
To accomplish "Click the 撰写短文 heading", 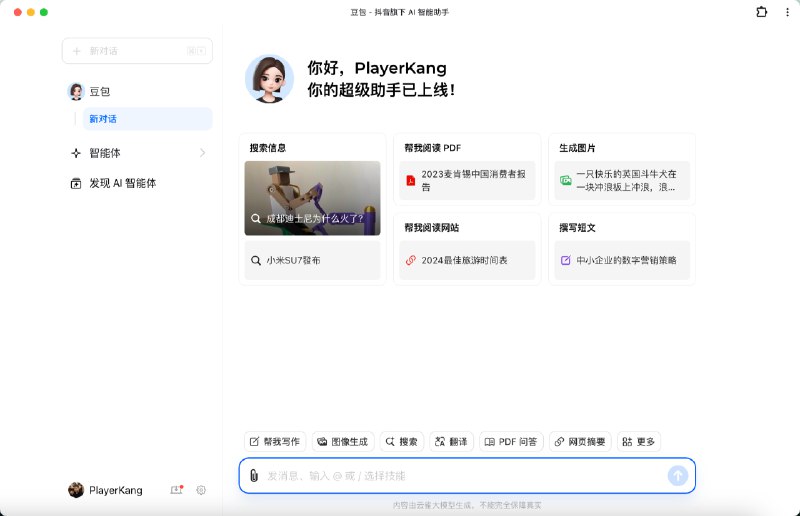I will click(x=578, y=228).
